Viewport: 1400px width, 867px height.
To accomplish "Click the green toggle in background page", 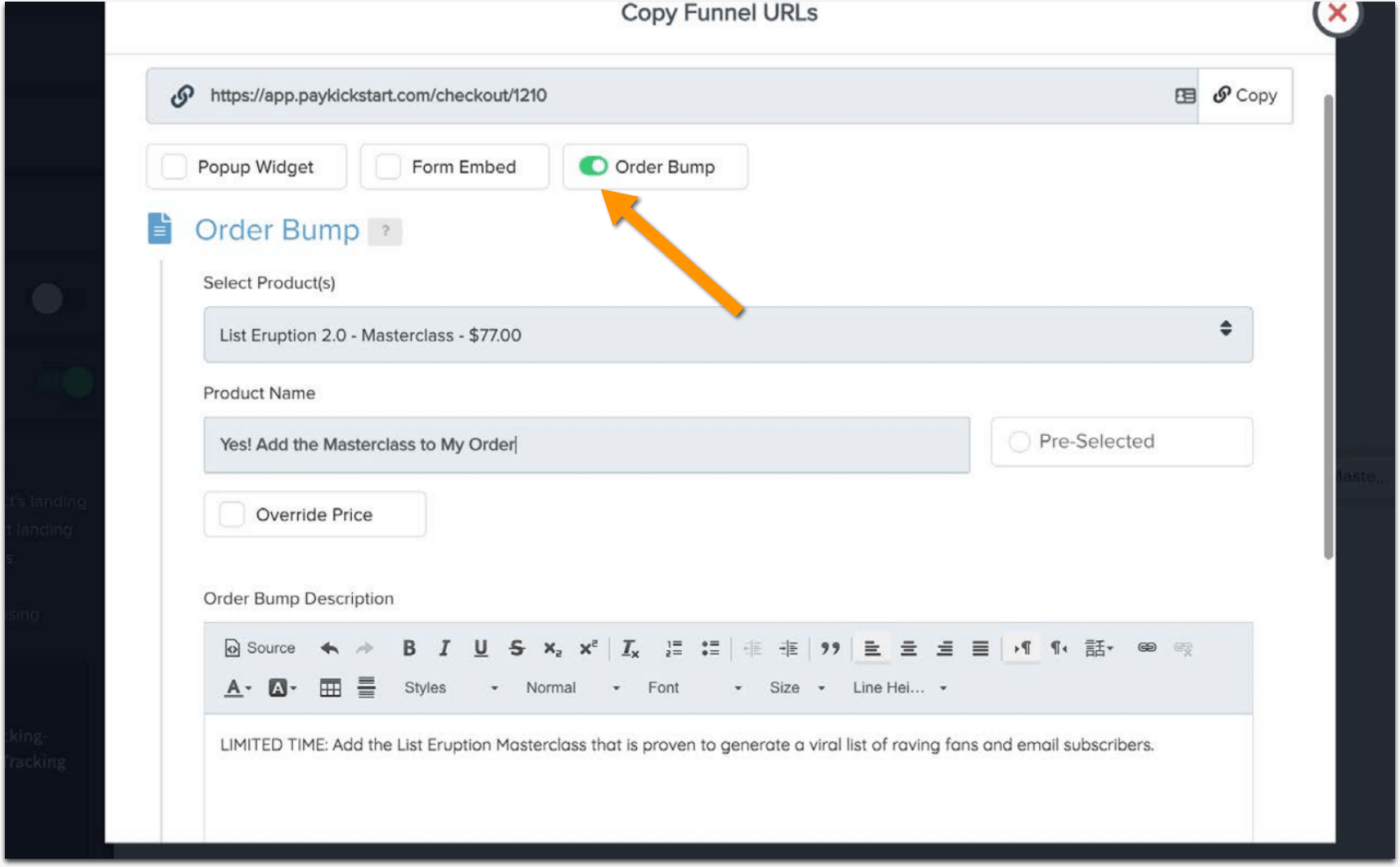I will [x=67, y=381].
